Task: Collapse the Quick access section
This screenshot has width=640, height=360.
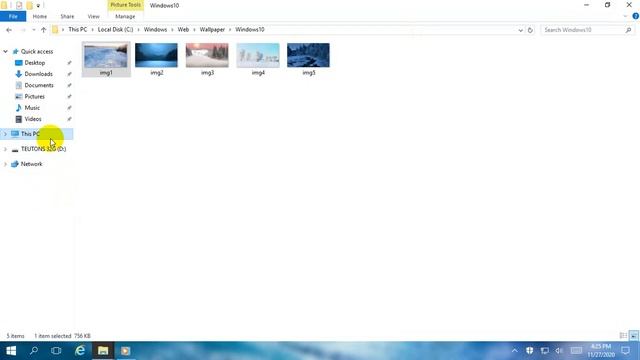Action: (5, 51)
